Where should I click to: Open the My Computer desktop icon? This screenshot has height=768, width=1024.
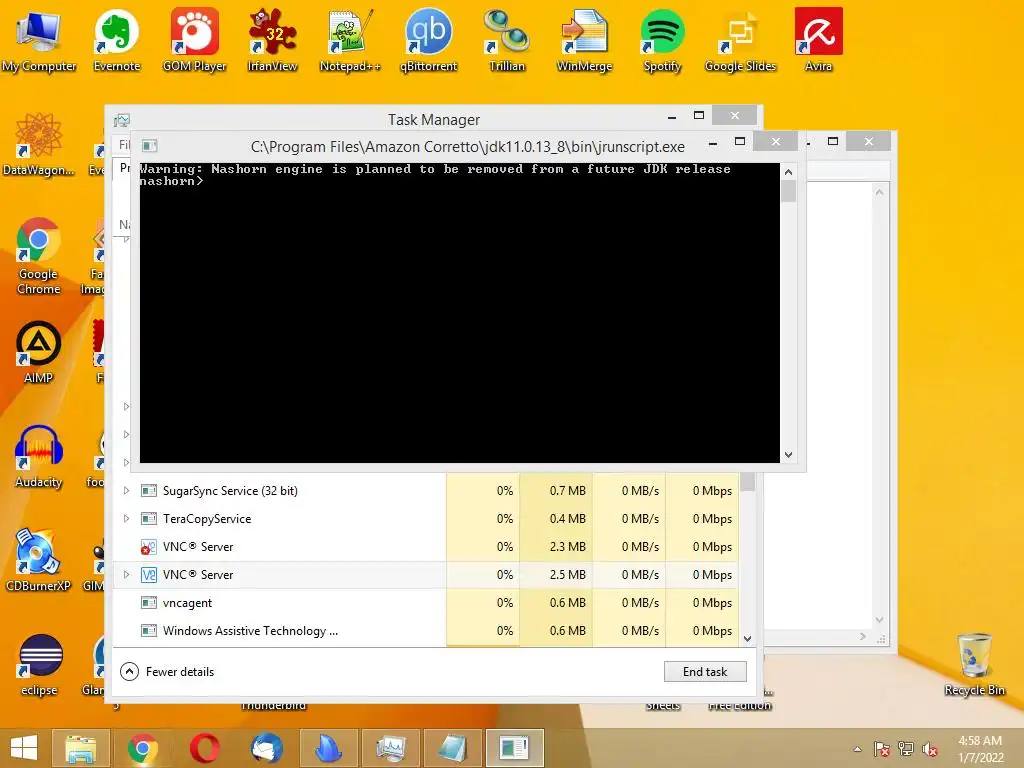(39, 40)
